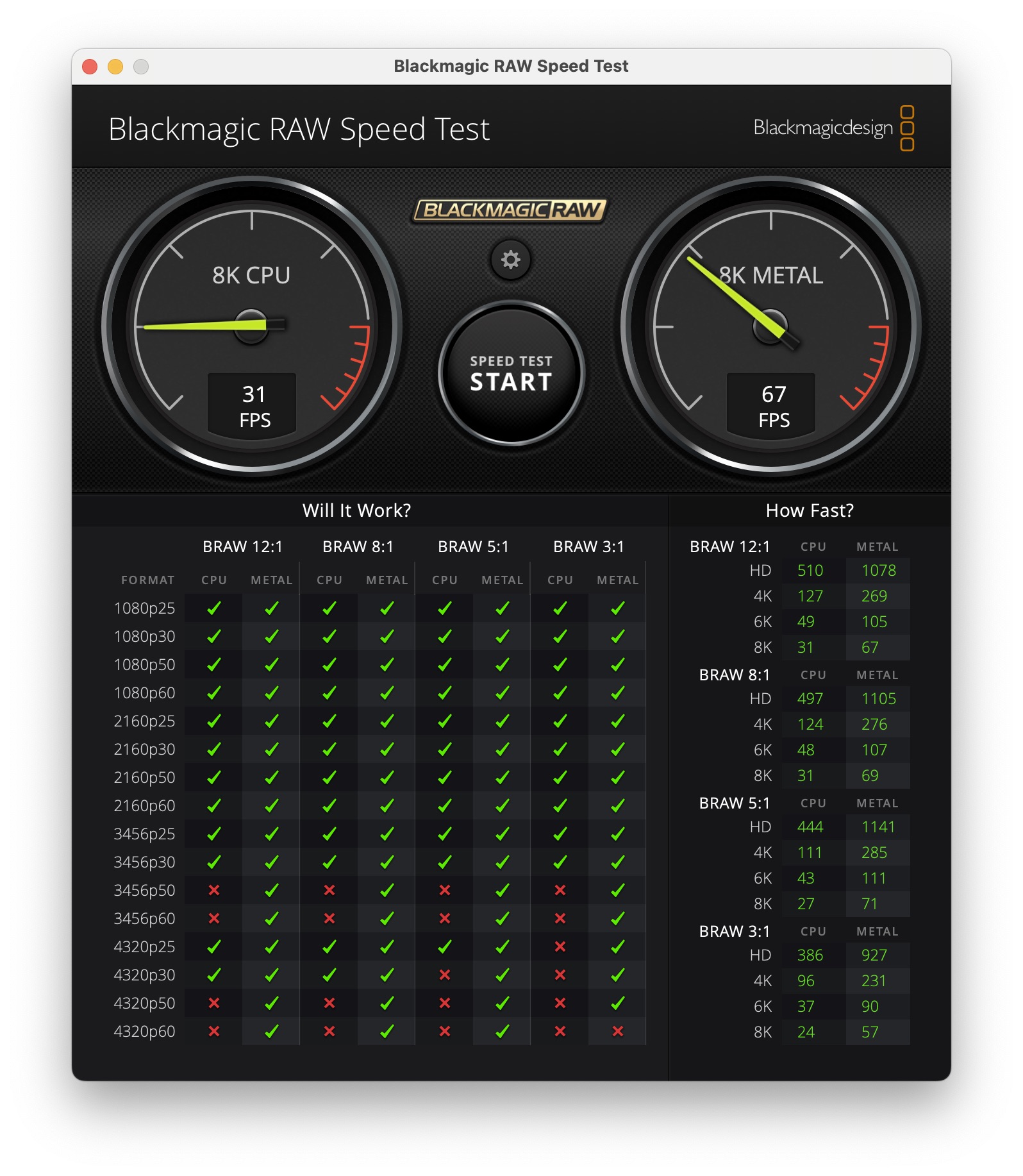Viewport: 1023px width, 1176px height.
Task: Click value 927 for BRAW 3:1 HD Metal
Action: coord(874,955)
